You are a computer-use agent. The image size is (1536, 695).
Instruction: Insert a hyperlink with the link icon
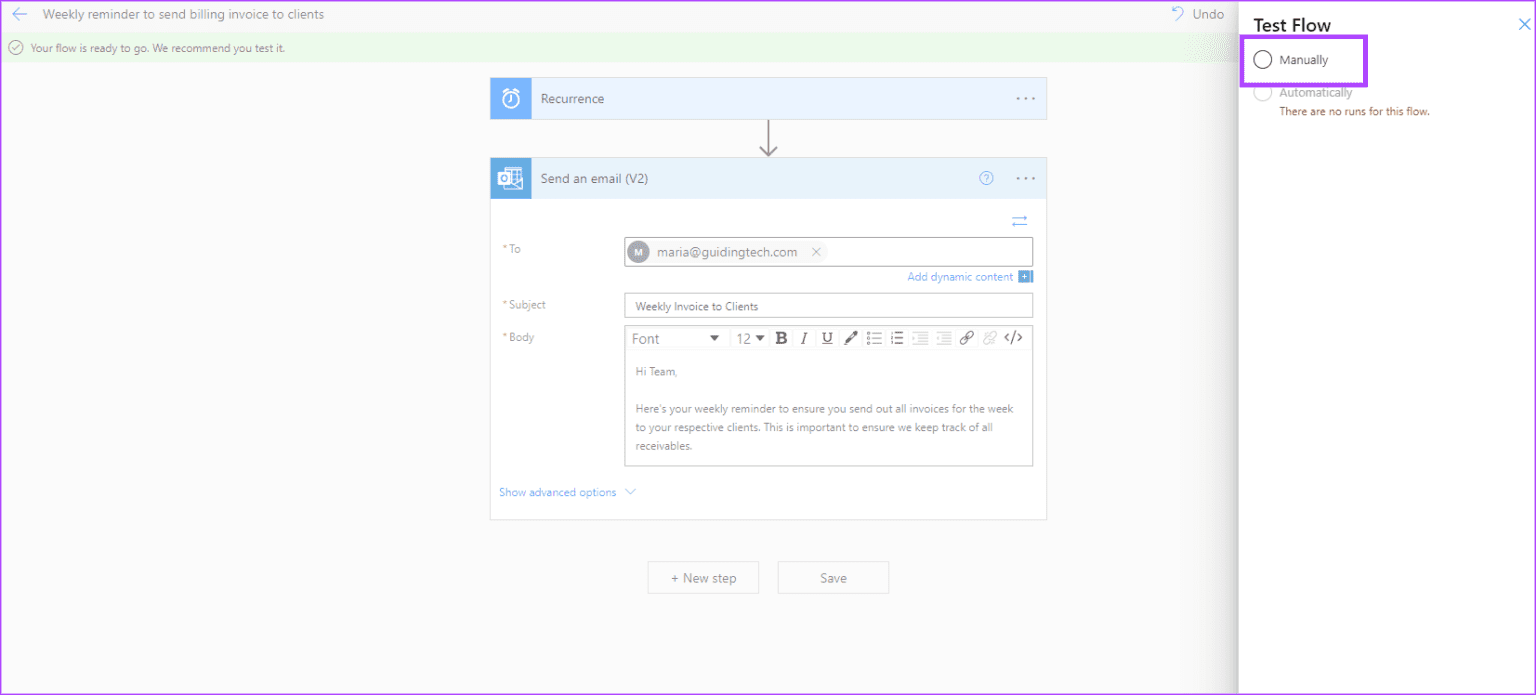[x=966, y=338]
